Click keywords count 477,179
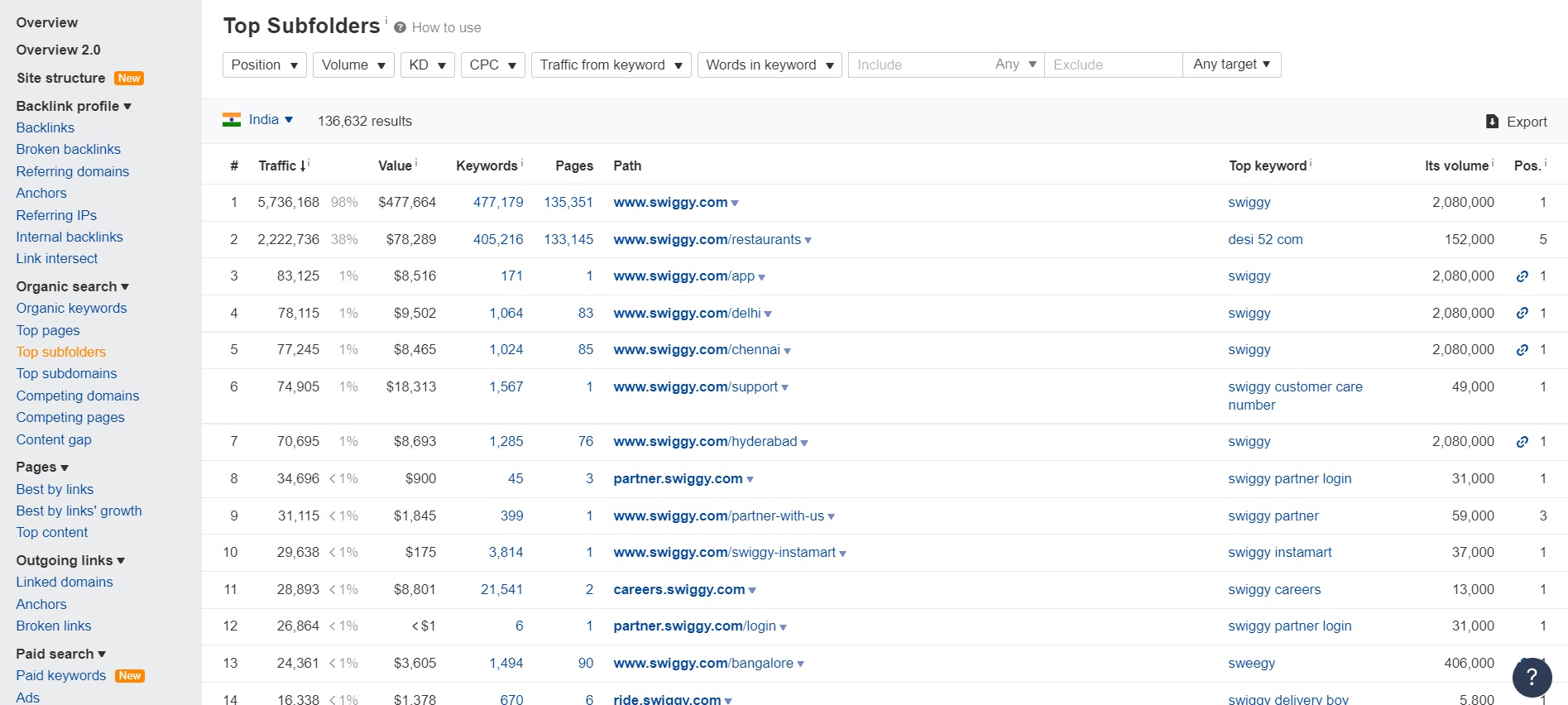Image resolution: width=1568 pixels, height=705 pixels. pyautogui.click(x=498, y=202)
